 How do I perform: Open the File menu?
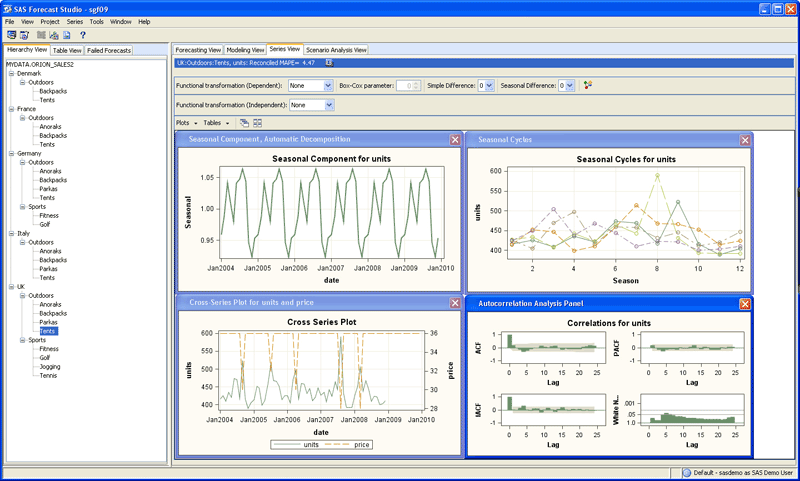(x=10, y=22)
